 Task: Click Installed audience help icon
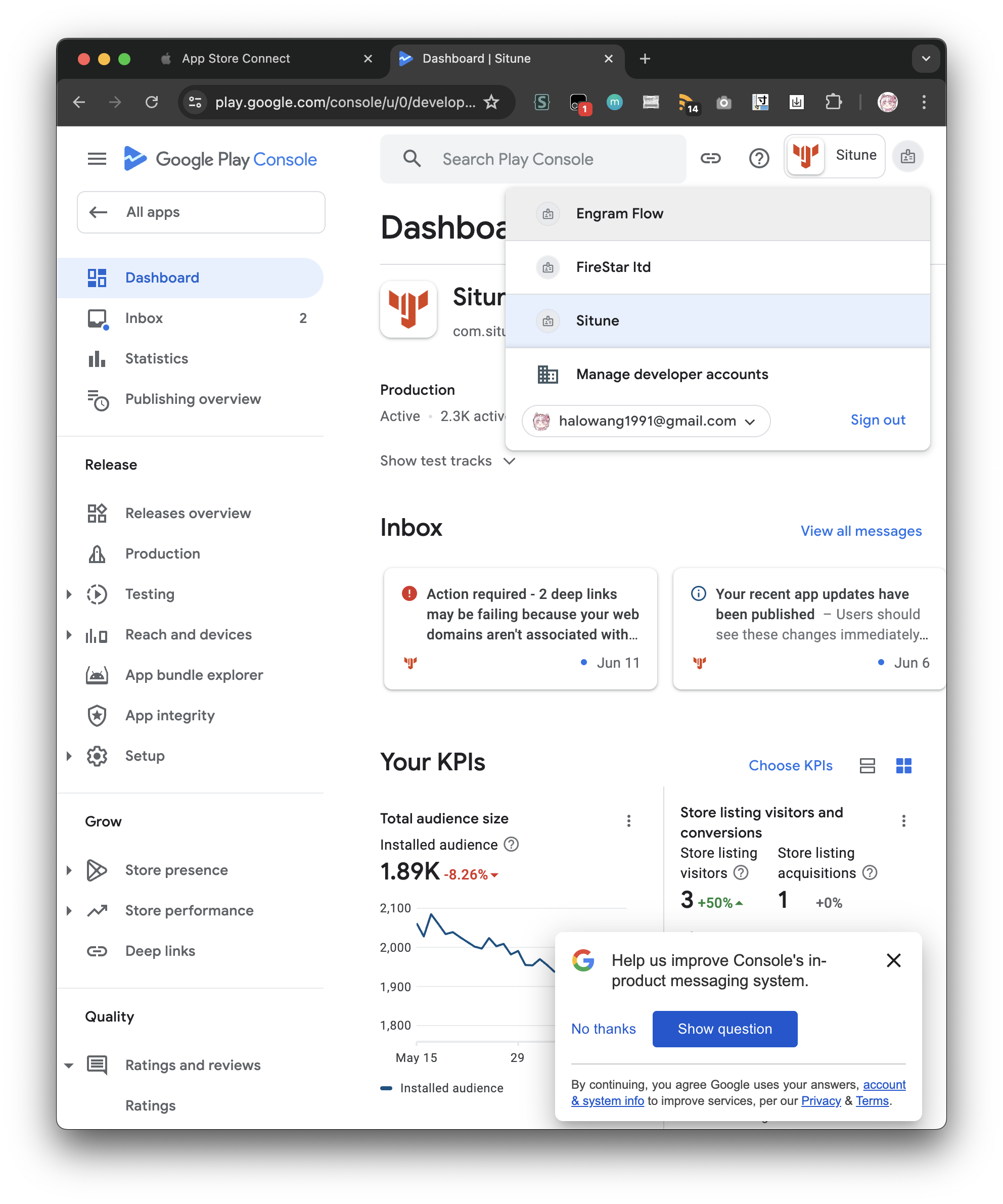(x=511, y=844)
